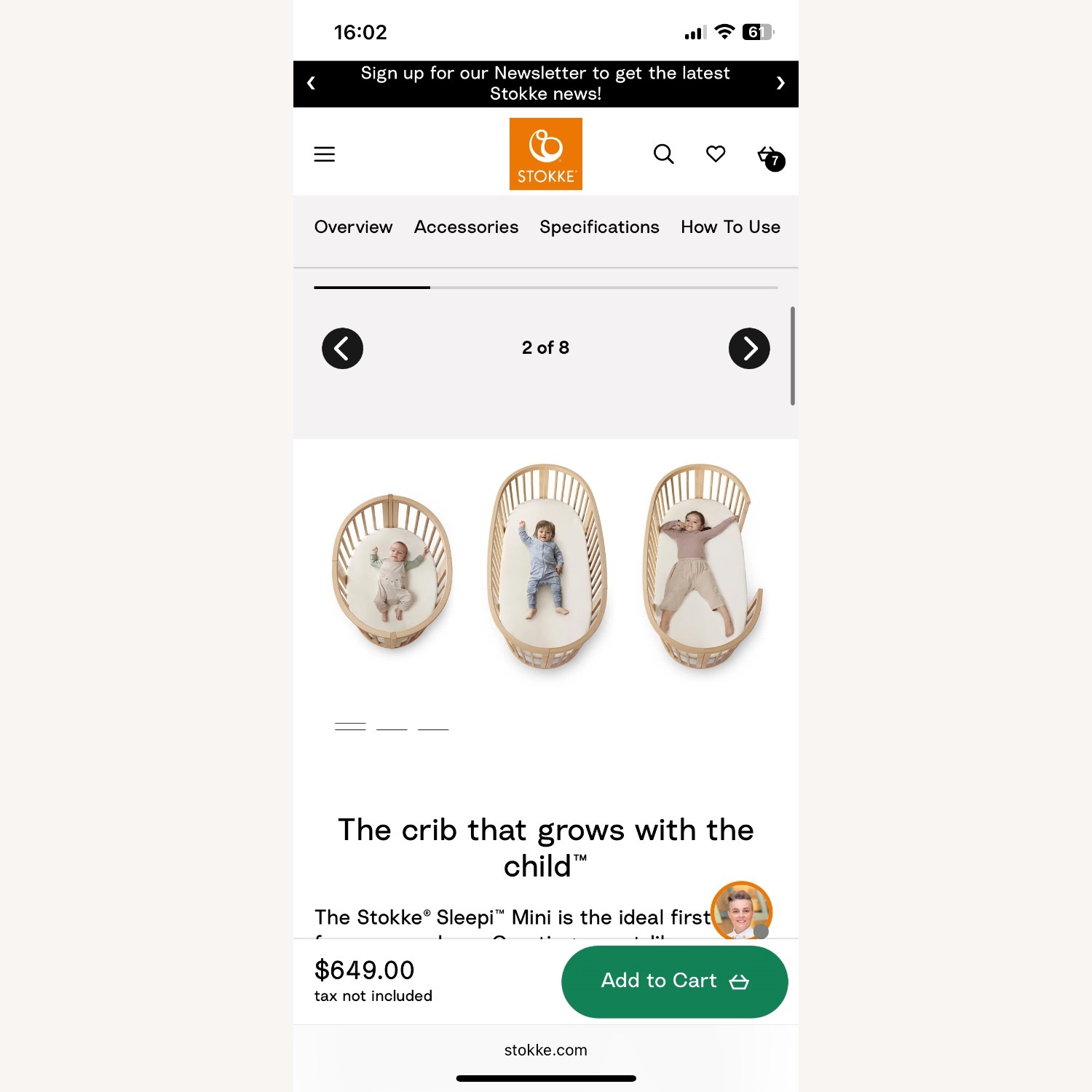The height and width of the screenshot is (1092, 1092).
Task: Open search with magnifier icon
Action: click(663, 154)
